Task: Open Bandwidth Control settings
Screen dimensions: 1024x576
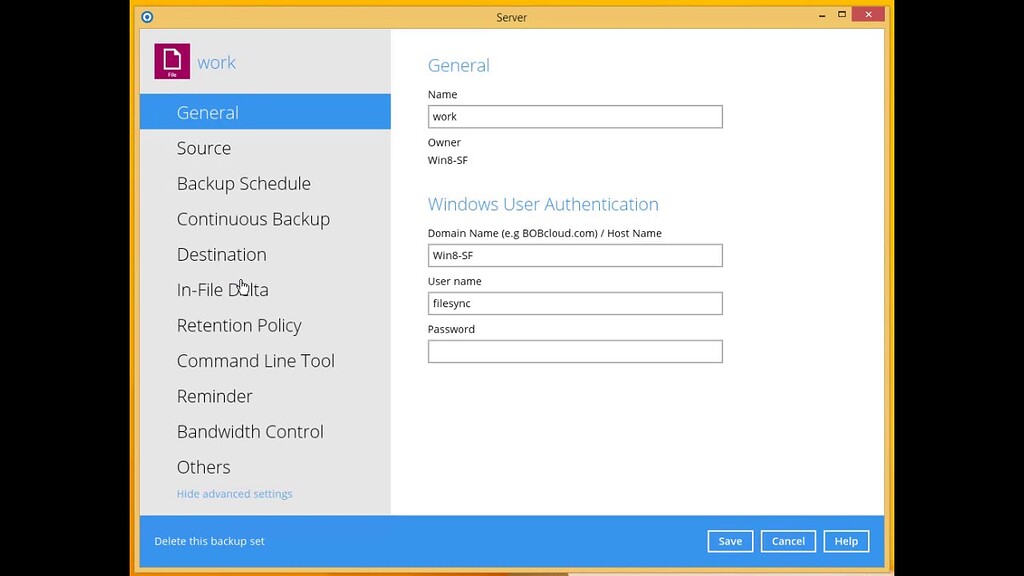Action: (x=250, y=432)
